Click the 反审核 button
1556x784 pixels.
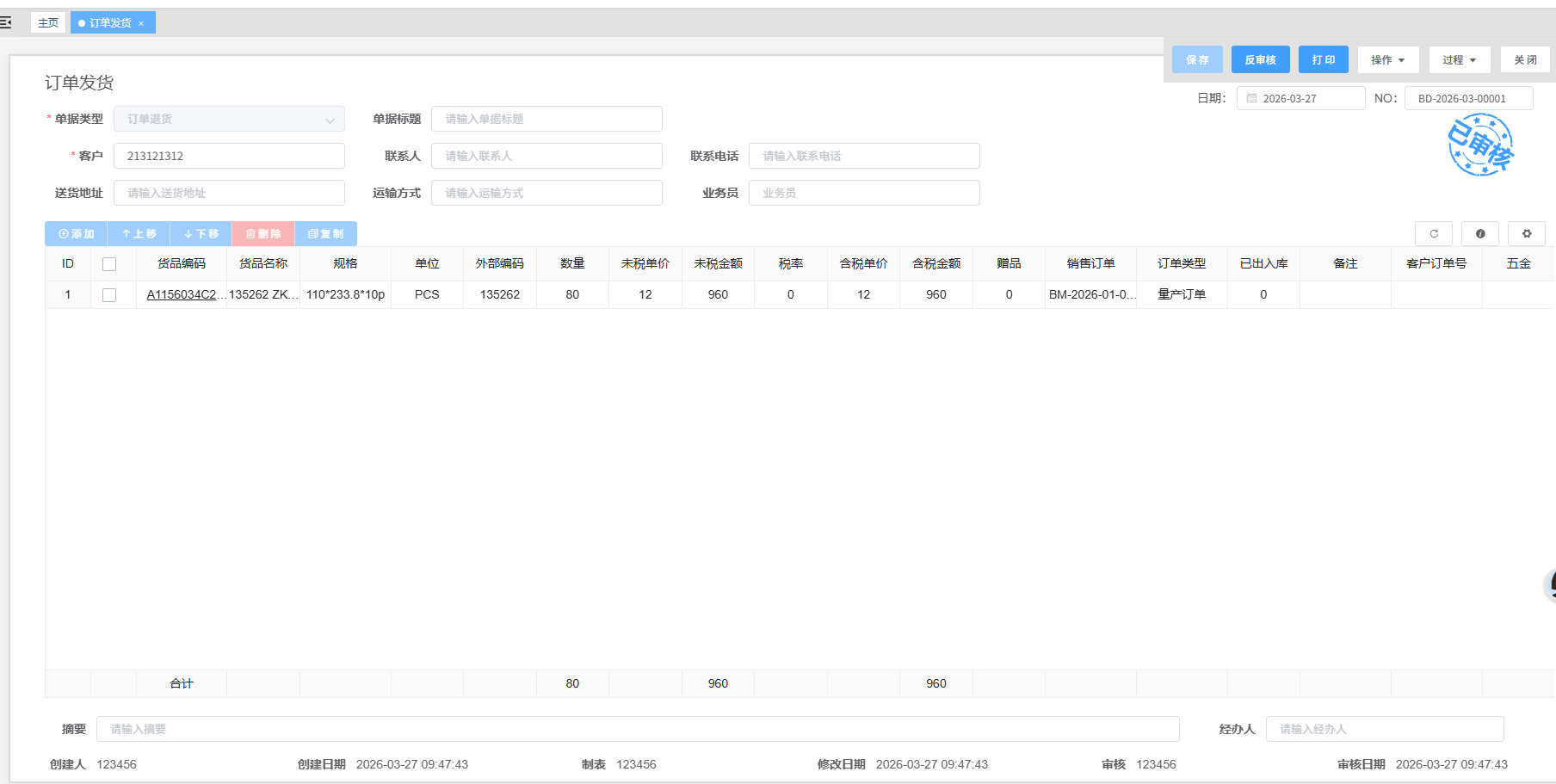pos(1260,59)
